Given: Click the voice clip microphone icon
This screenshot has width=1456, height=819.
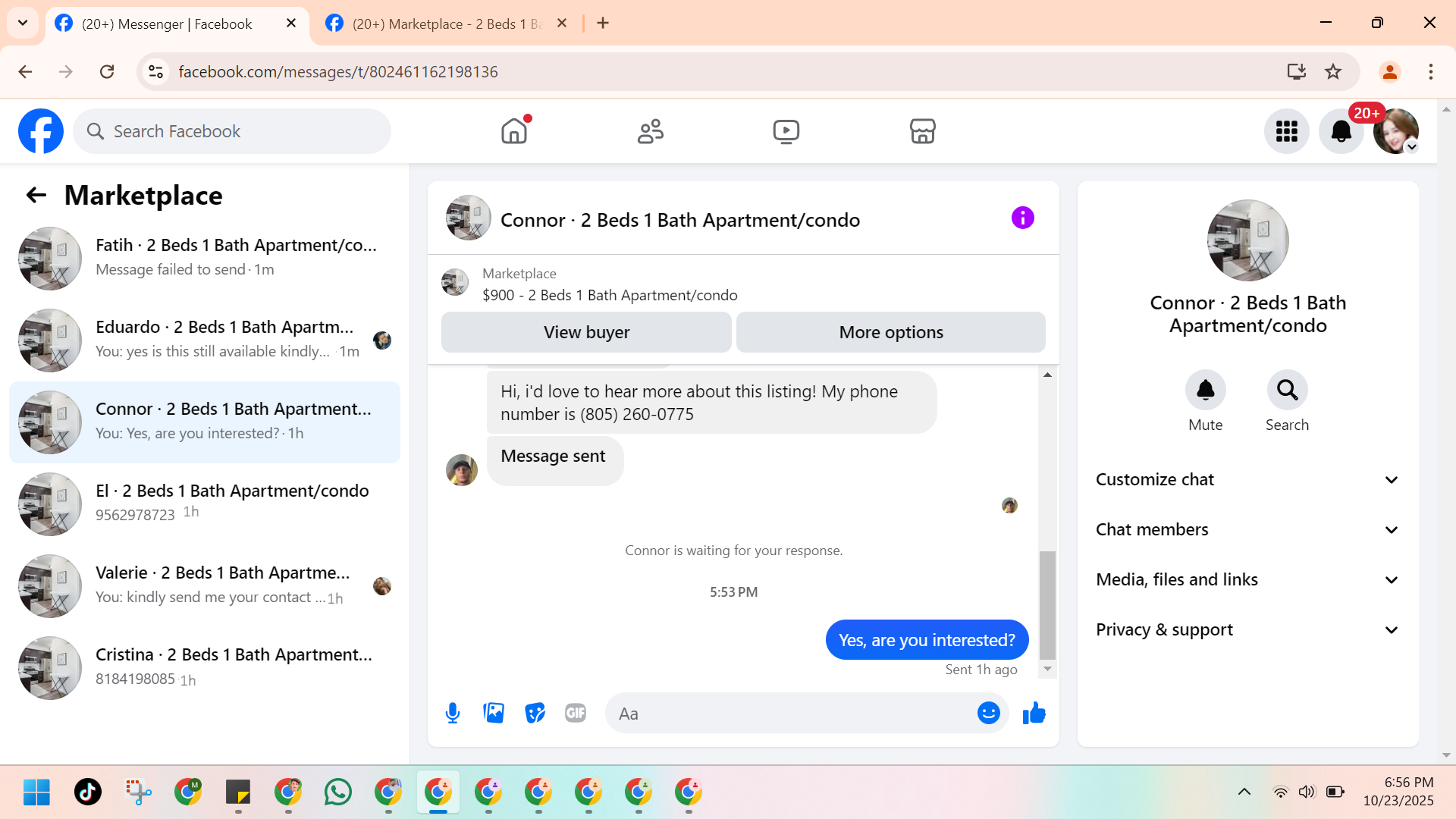Looking at the screenshot, I should tap(453, 713).
